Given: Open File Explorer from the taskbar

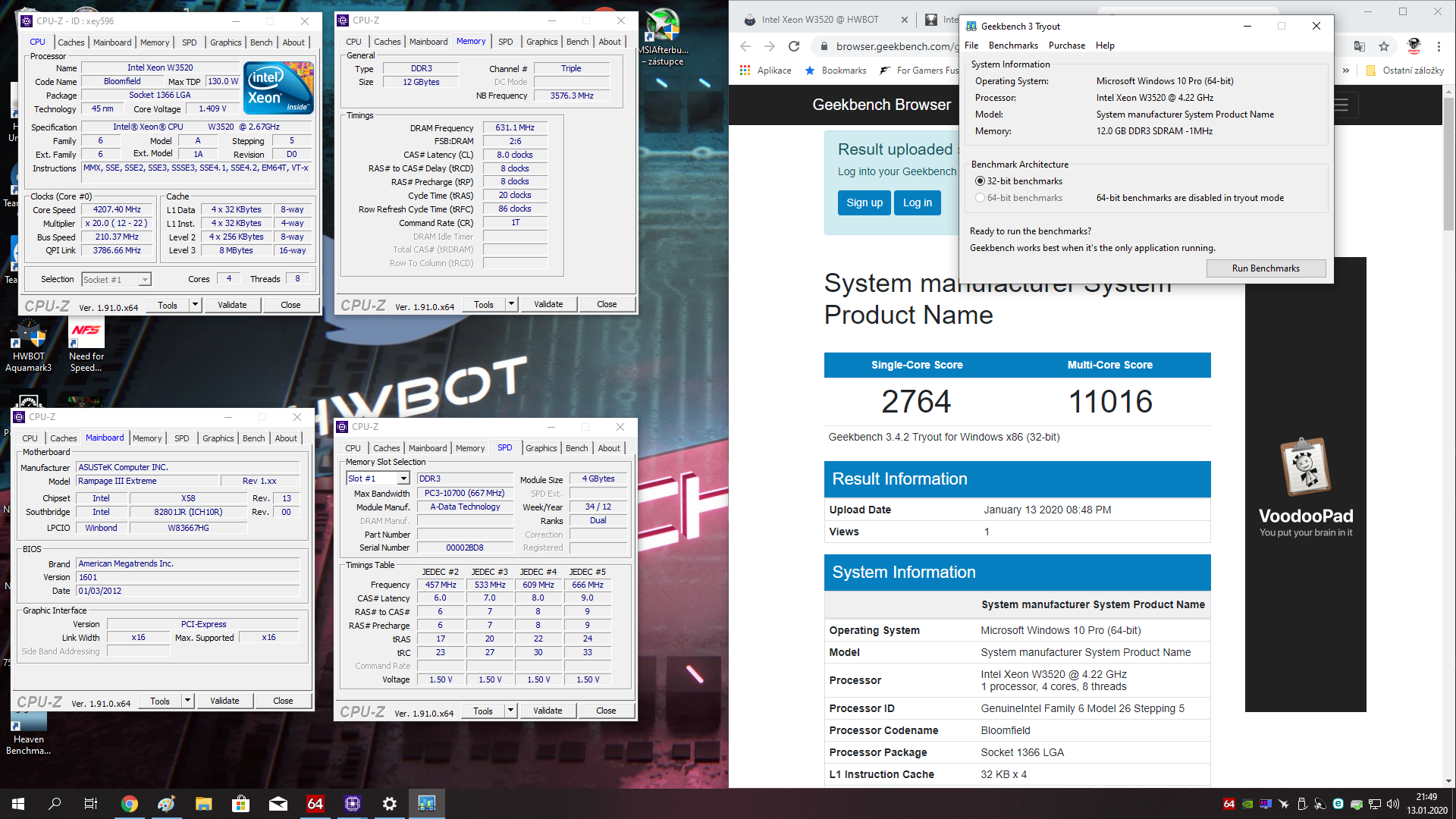Looking at the screenshot, I should 203,804.
